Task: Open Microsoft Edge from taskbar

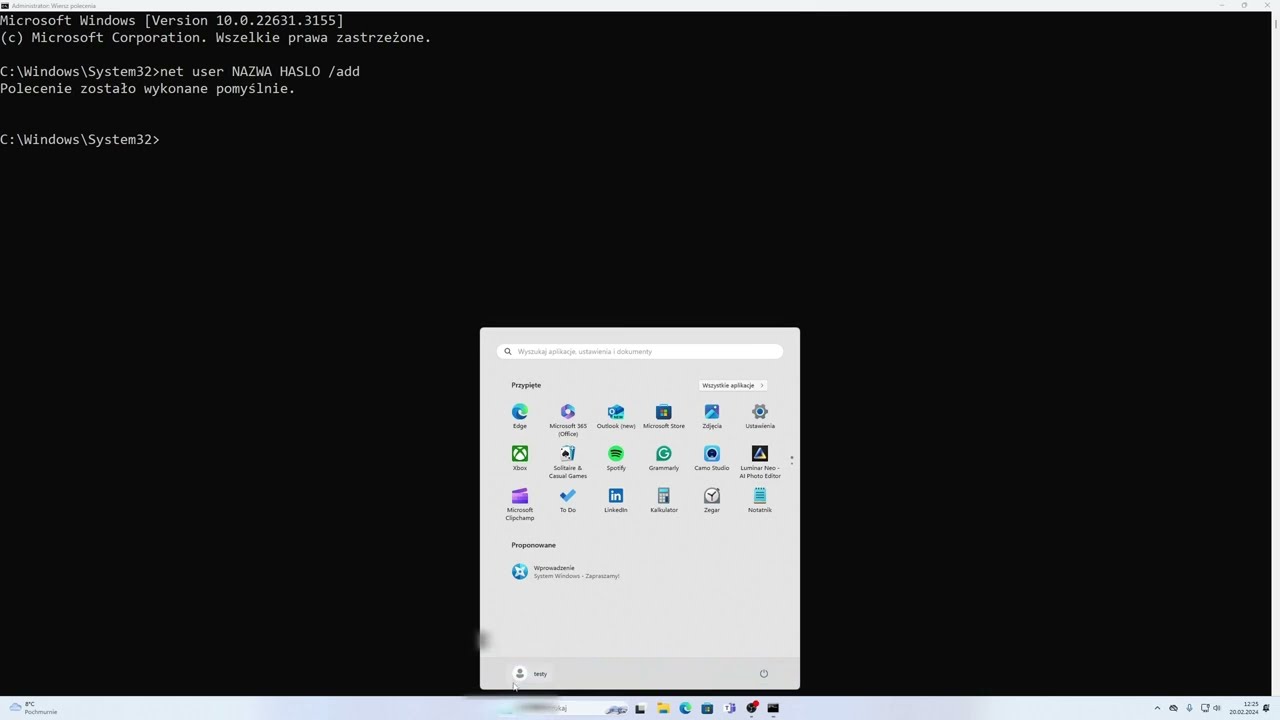Action: (x=685, y=708)
